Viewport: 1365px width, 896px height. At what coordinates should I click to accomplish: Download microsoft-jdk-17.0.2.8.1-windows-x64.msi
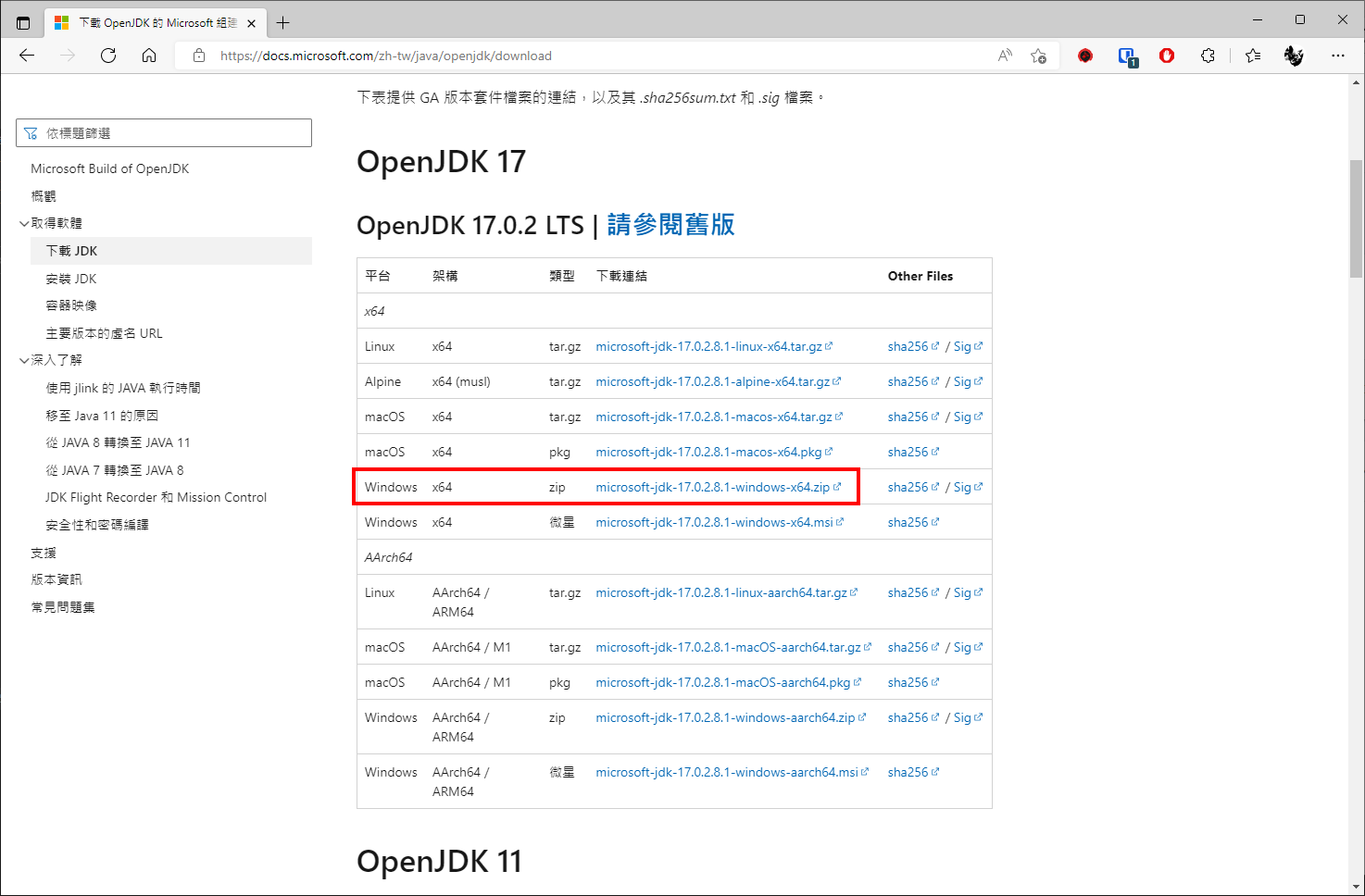[720, 522]
